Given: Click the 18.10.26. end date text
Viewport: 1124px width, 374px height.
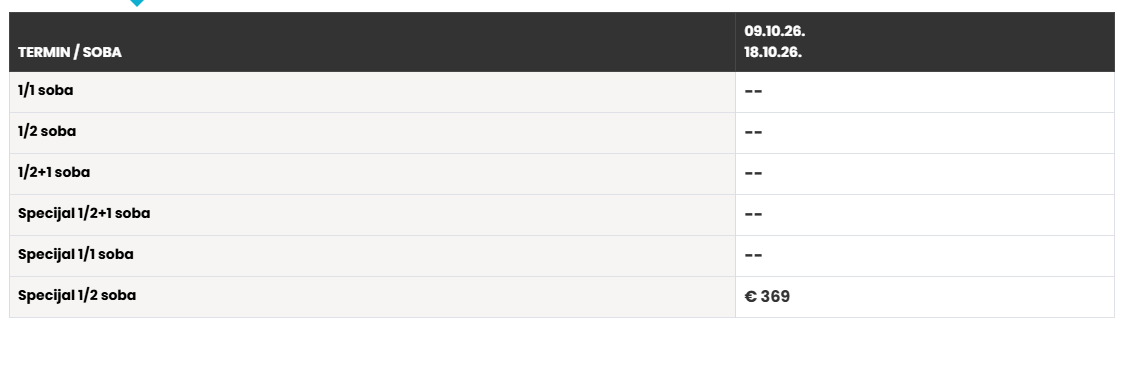Looking at the screenshot, I should tap(773, 52).
